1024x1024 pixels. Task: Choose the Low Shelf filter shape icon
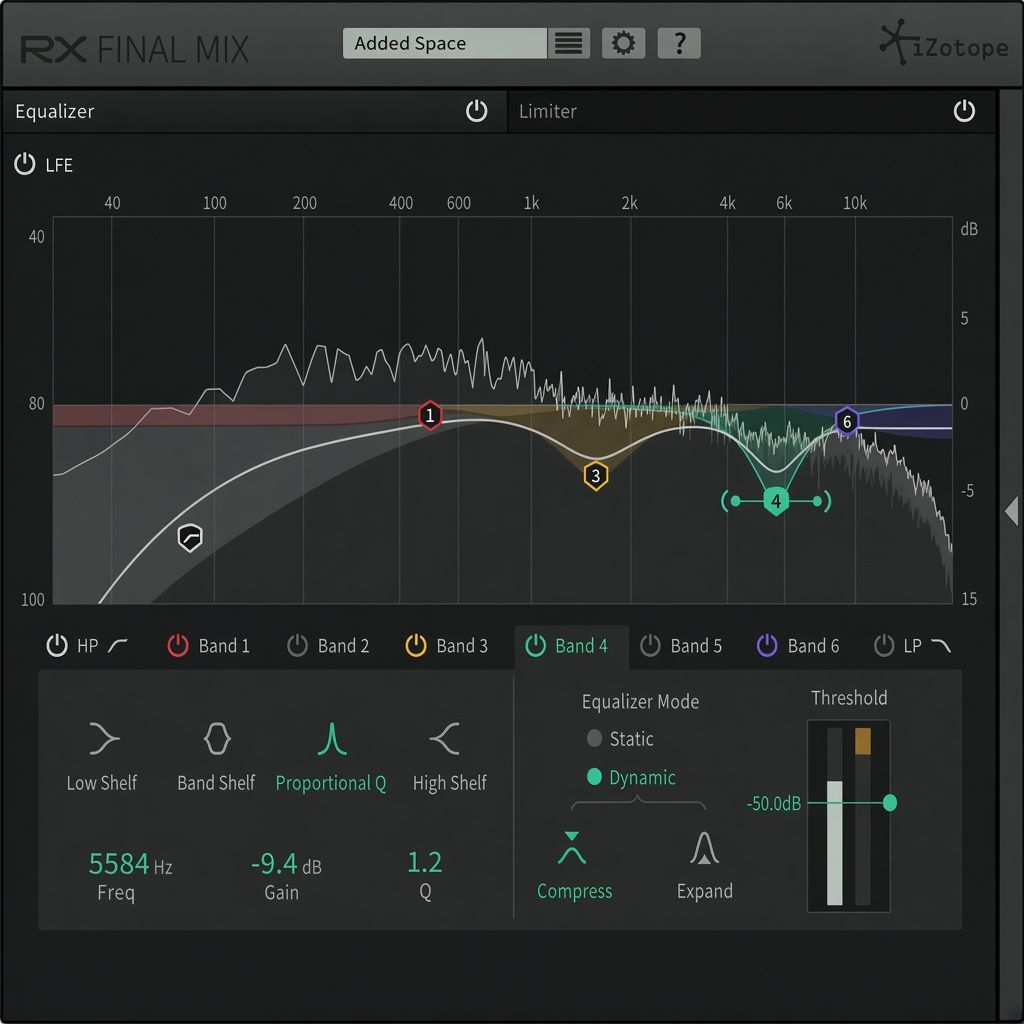coord(104,739)
